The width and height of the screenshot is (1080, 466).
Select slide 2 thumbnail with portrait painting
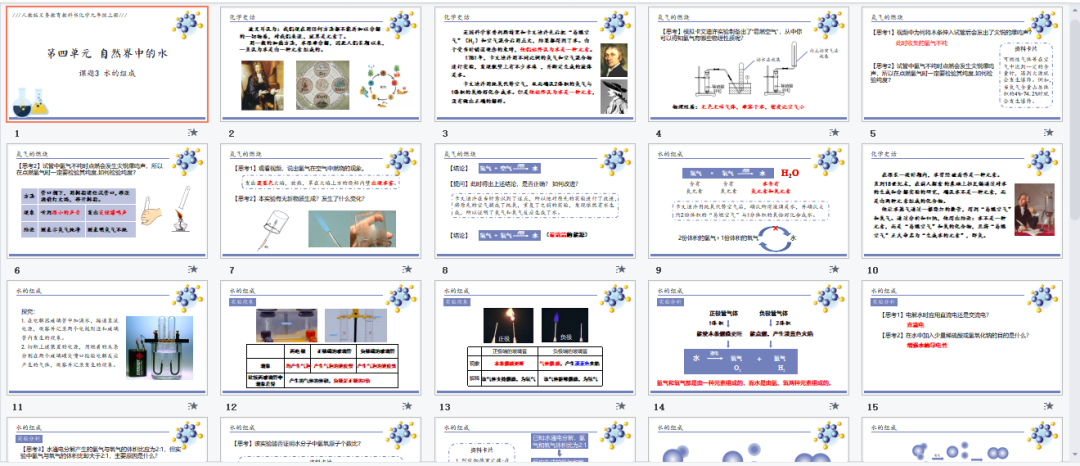pyautogui.click(x=321, y=65)
